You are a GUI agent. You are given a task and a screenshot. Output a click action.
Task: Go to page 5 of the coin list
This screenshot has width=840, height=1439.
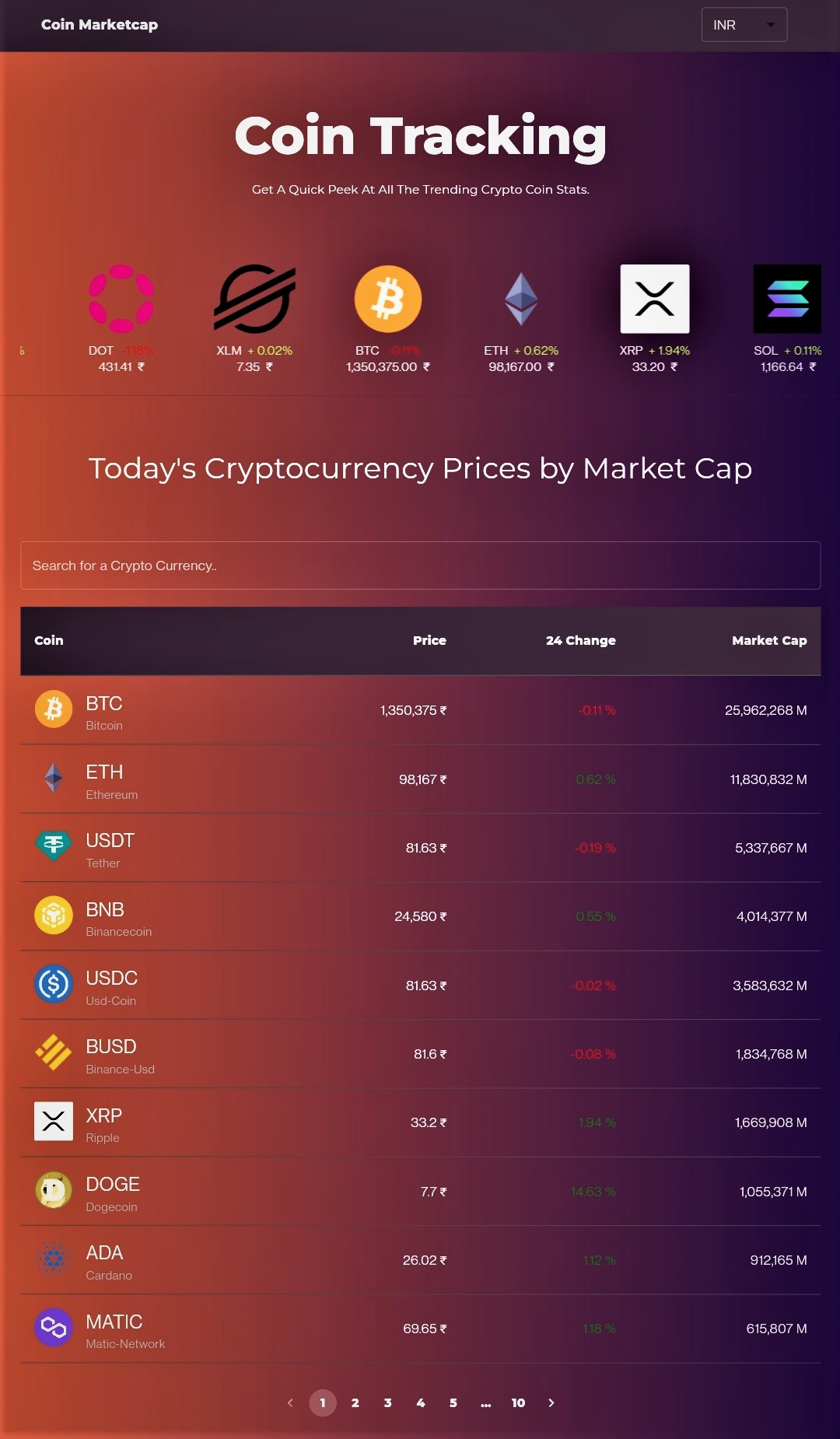coord(453,1403)
